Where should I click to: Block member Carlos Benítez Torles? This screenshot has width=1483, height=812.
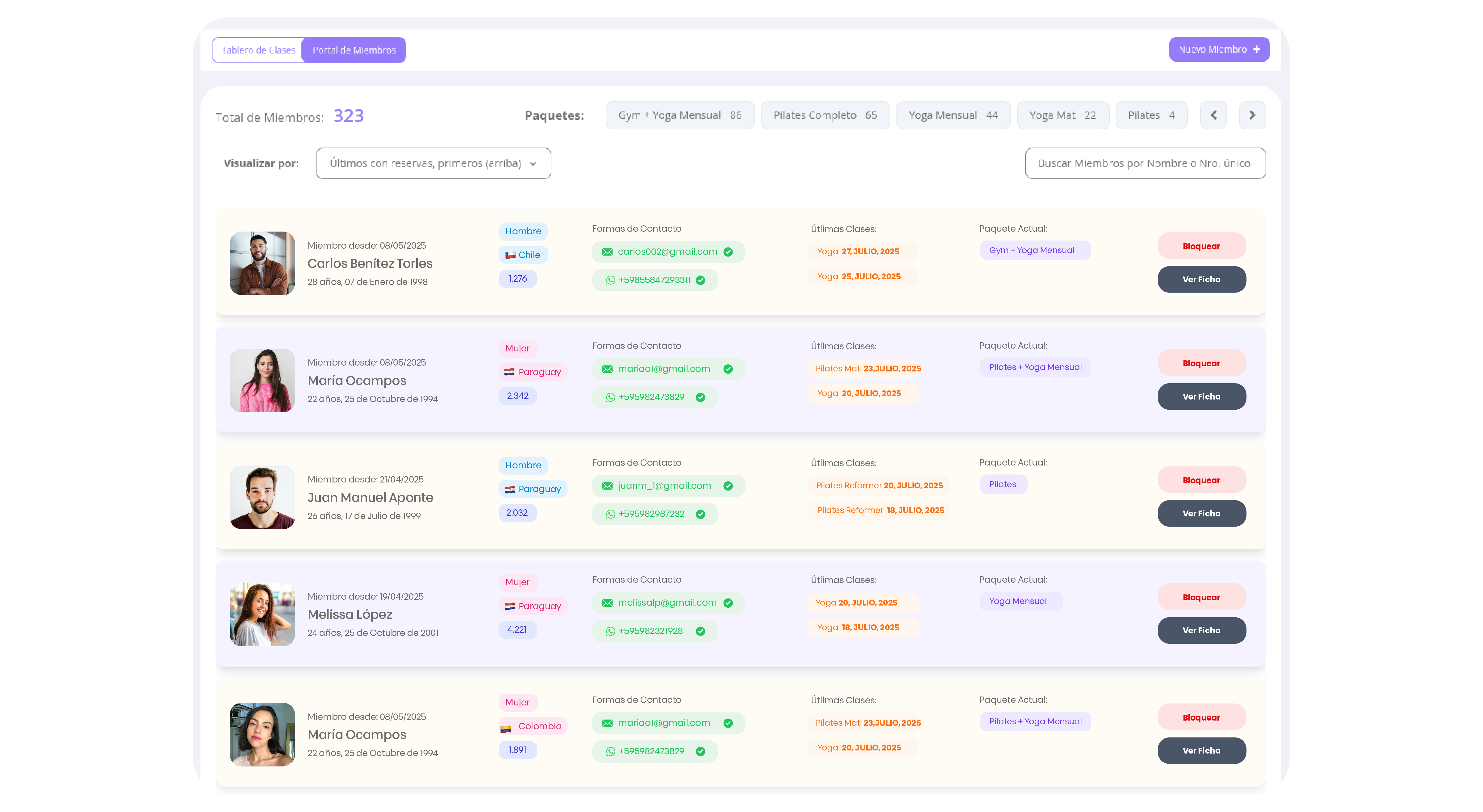coord(1201,246)
